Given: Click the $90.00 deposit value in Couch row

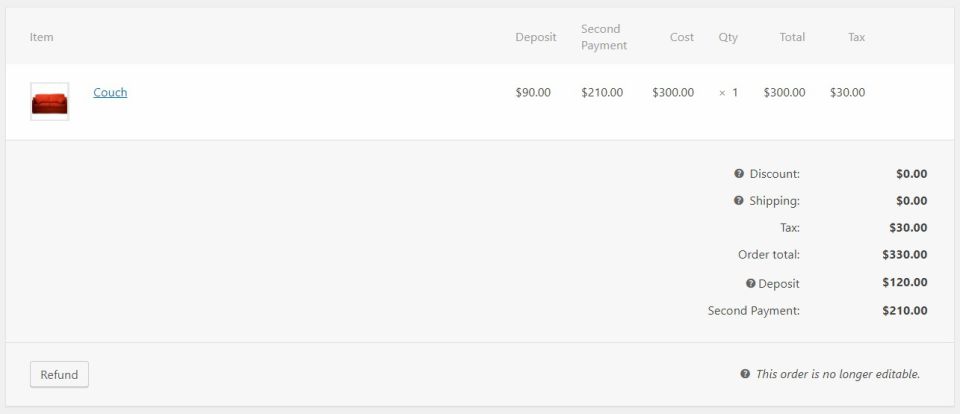Looking at the screenshot, I should (x=533, y=92).
